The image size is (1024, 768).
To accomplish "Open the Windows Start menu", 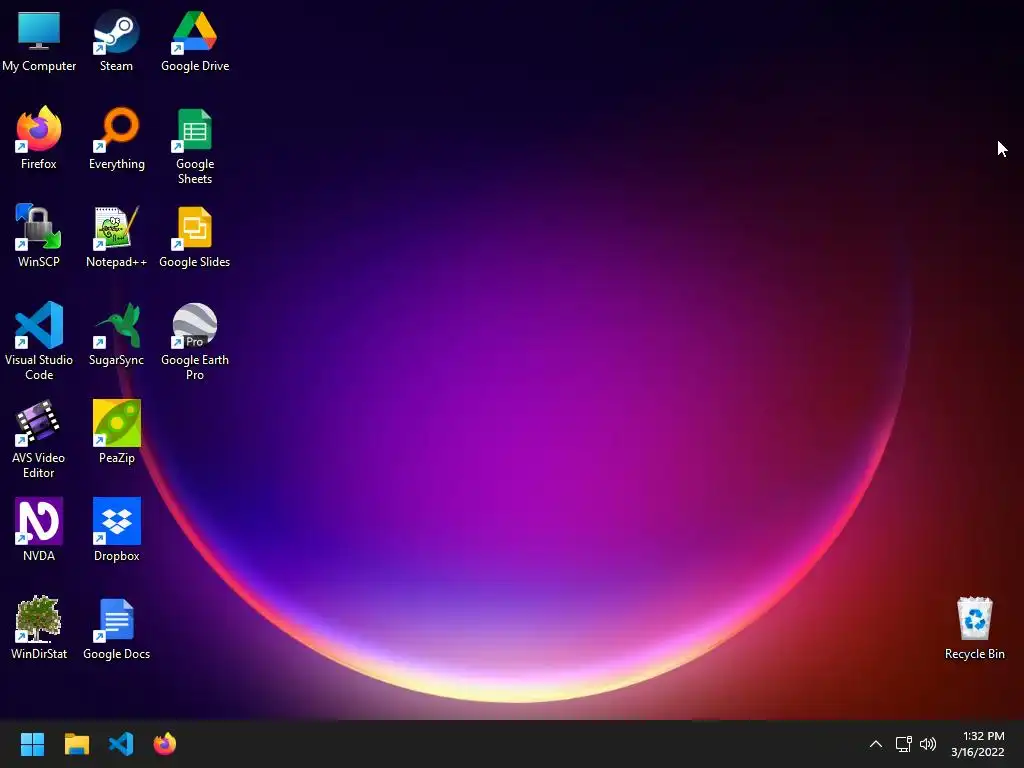I will coord(32,744).
